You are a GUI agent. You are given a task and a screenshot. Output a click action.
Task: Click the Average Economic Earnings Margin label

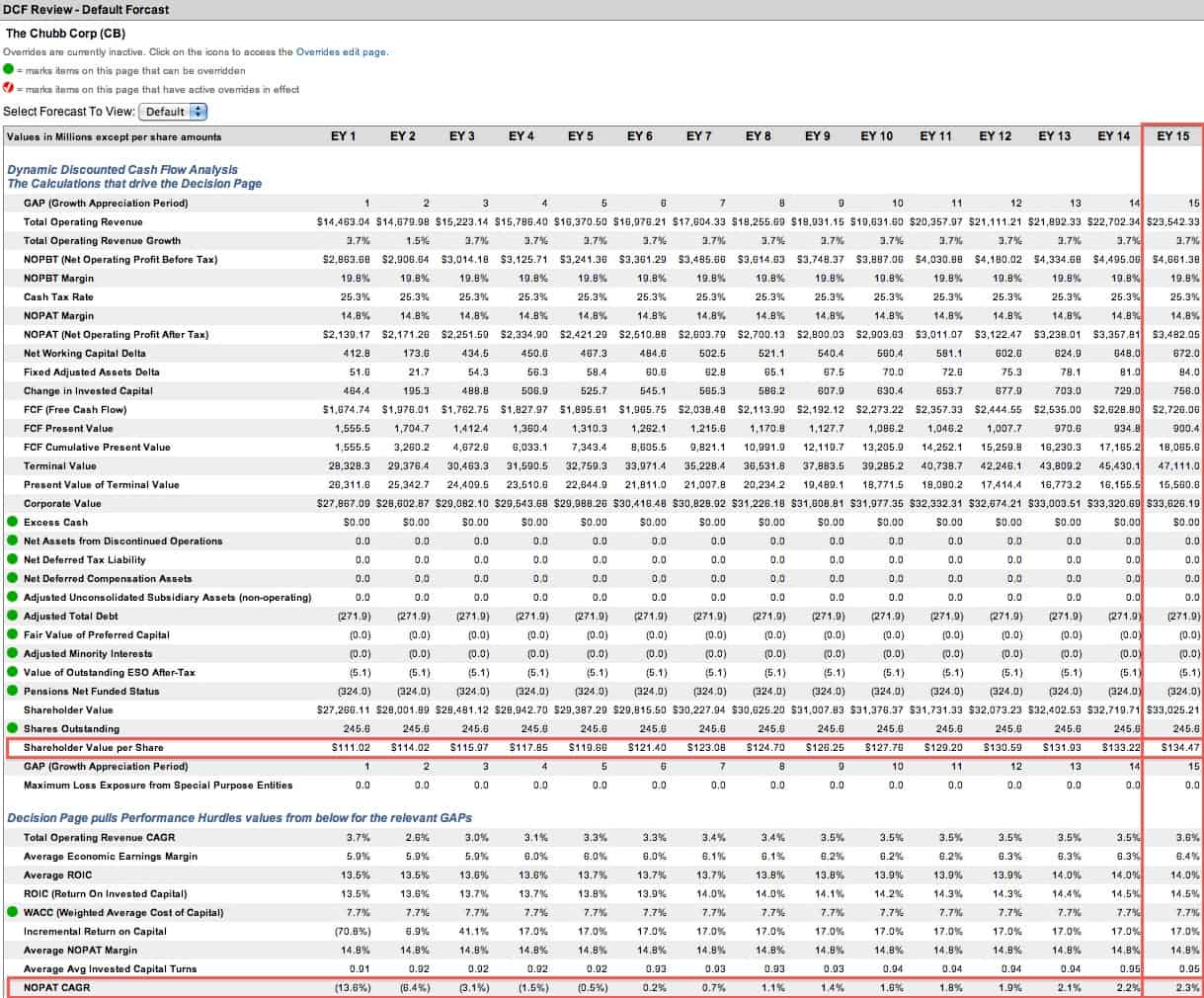click(111, 857)
